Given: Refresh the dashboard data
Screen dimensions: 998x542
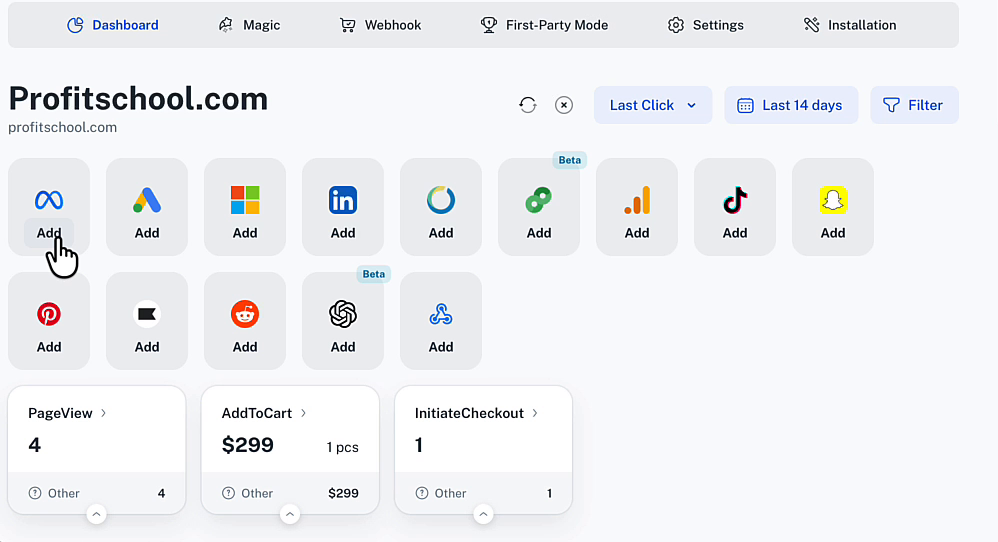Looking at the screenshot, I should tap(528, 105).
